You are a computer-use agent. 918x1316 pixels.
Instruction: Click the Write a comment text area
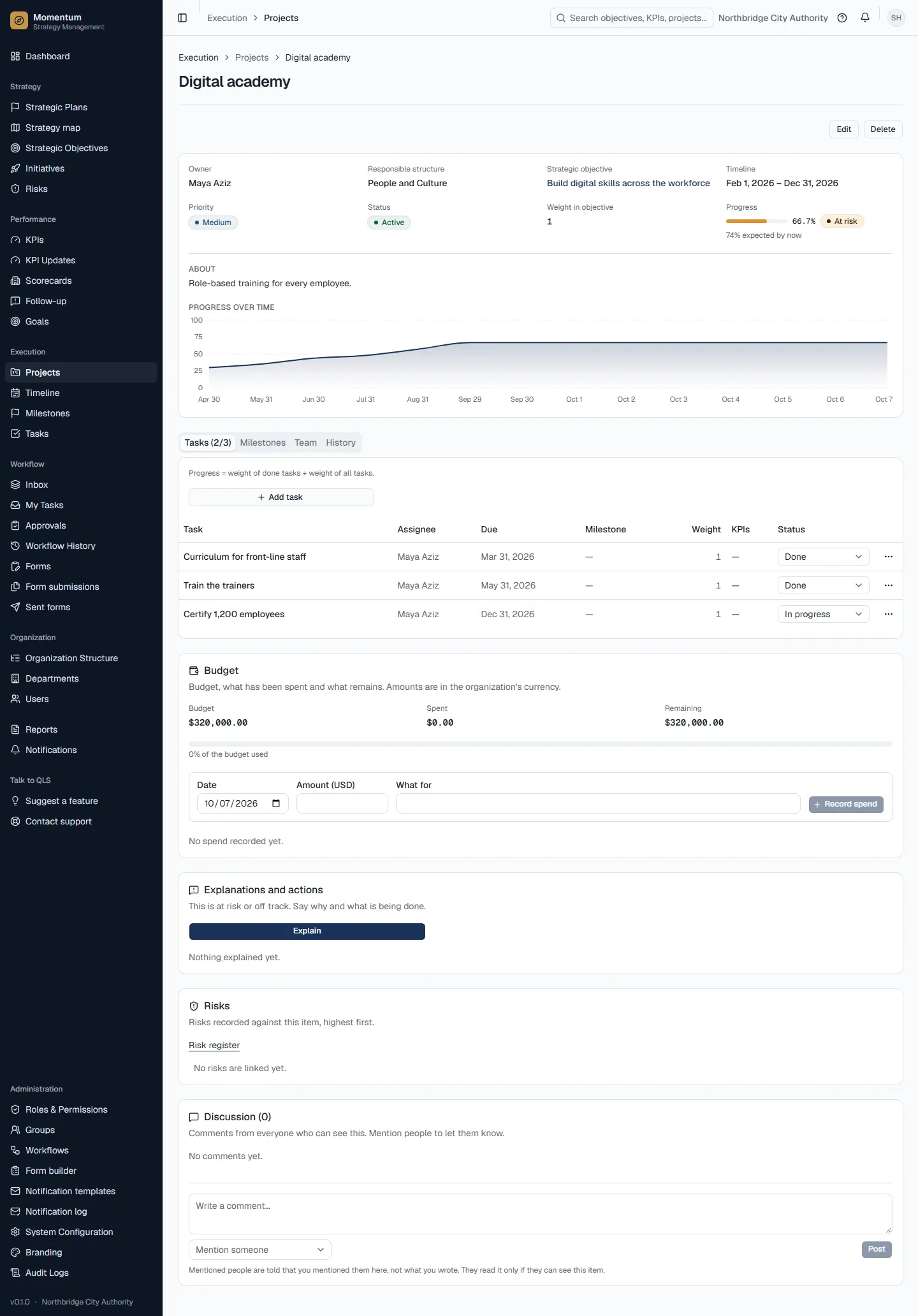coord(541,1214)
